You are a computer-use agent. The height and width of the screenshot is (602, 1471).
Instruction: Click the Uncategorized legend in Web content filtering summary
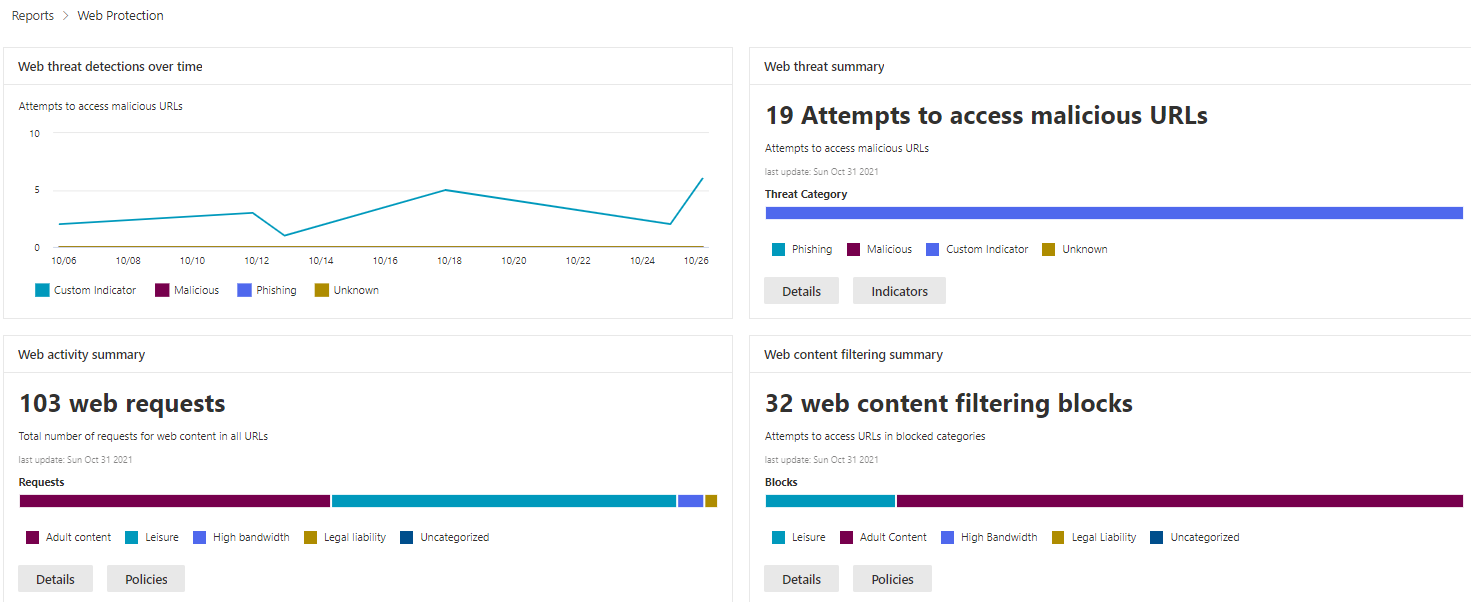1158,537
